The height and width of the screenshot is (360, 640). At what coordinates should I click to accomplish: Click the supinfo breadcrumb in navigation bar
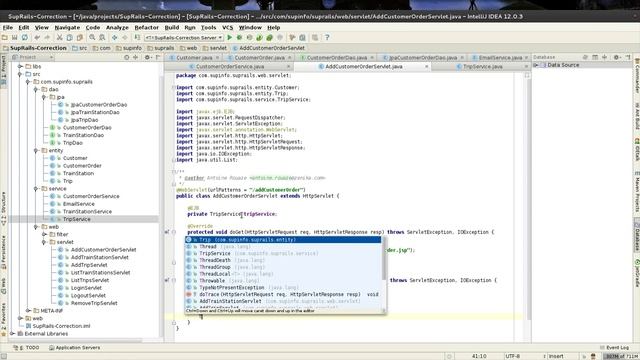click(129, 48)
